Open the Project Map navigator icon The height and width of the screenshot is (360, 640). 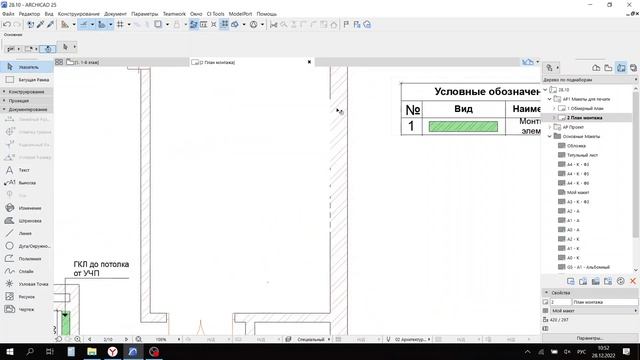(x=596, y=68)
